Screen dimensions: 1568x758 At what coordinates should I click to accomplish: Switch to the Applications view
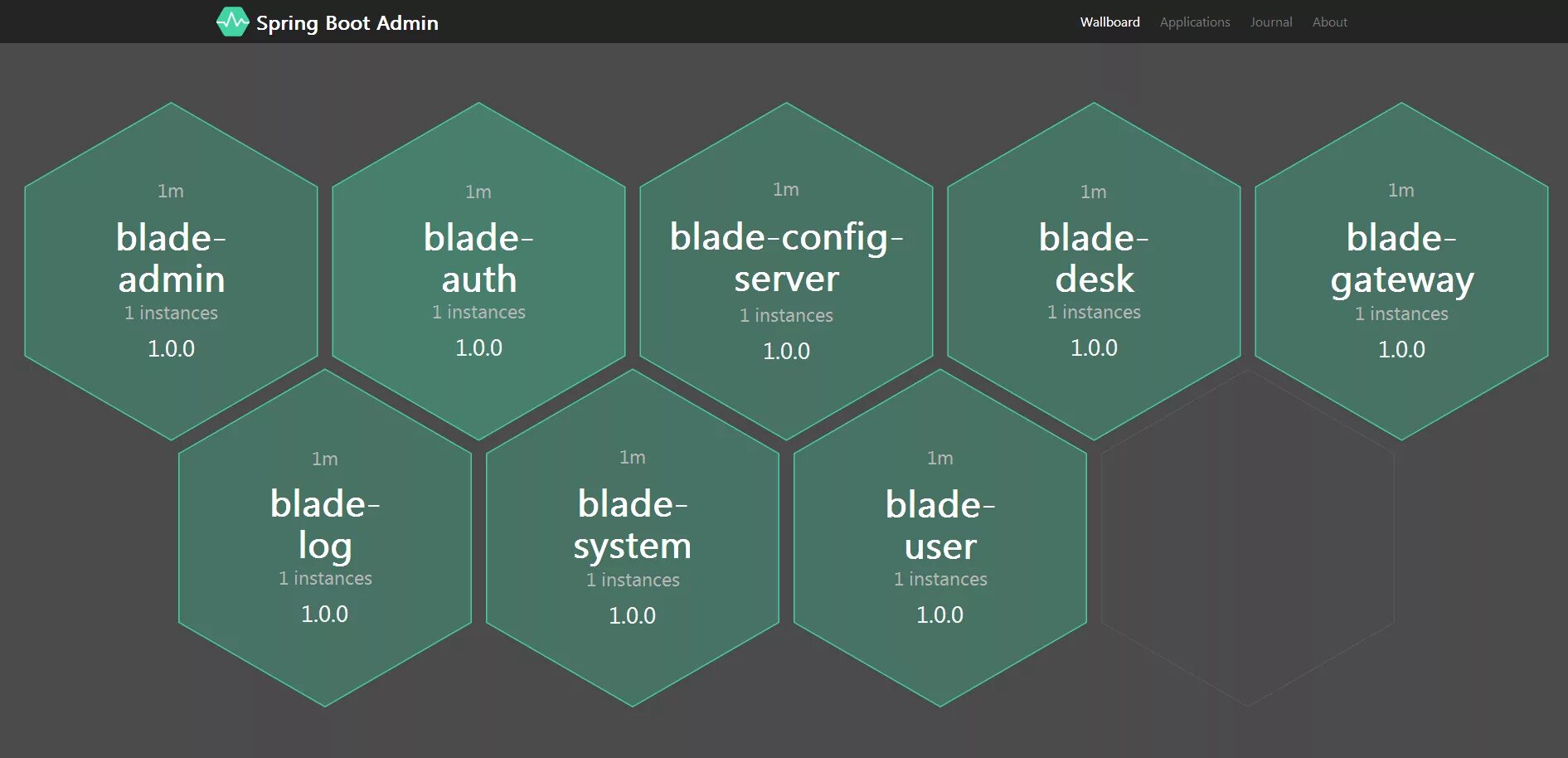pyautogui.click(x=1194, y=22)
